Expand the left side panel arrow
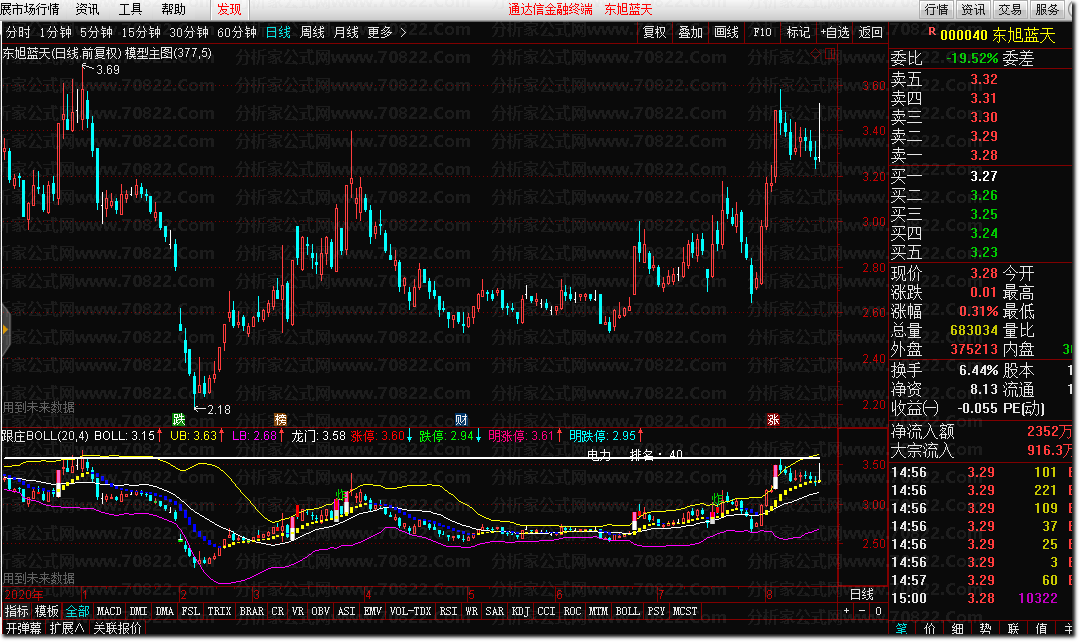This screenshot has width=1081, height=642. click(5, 330)
